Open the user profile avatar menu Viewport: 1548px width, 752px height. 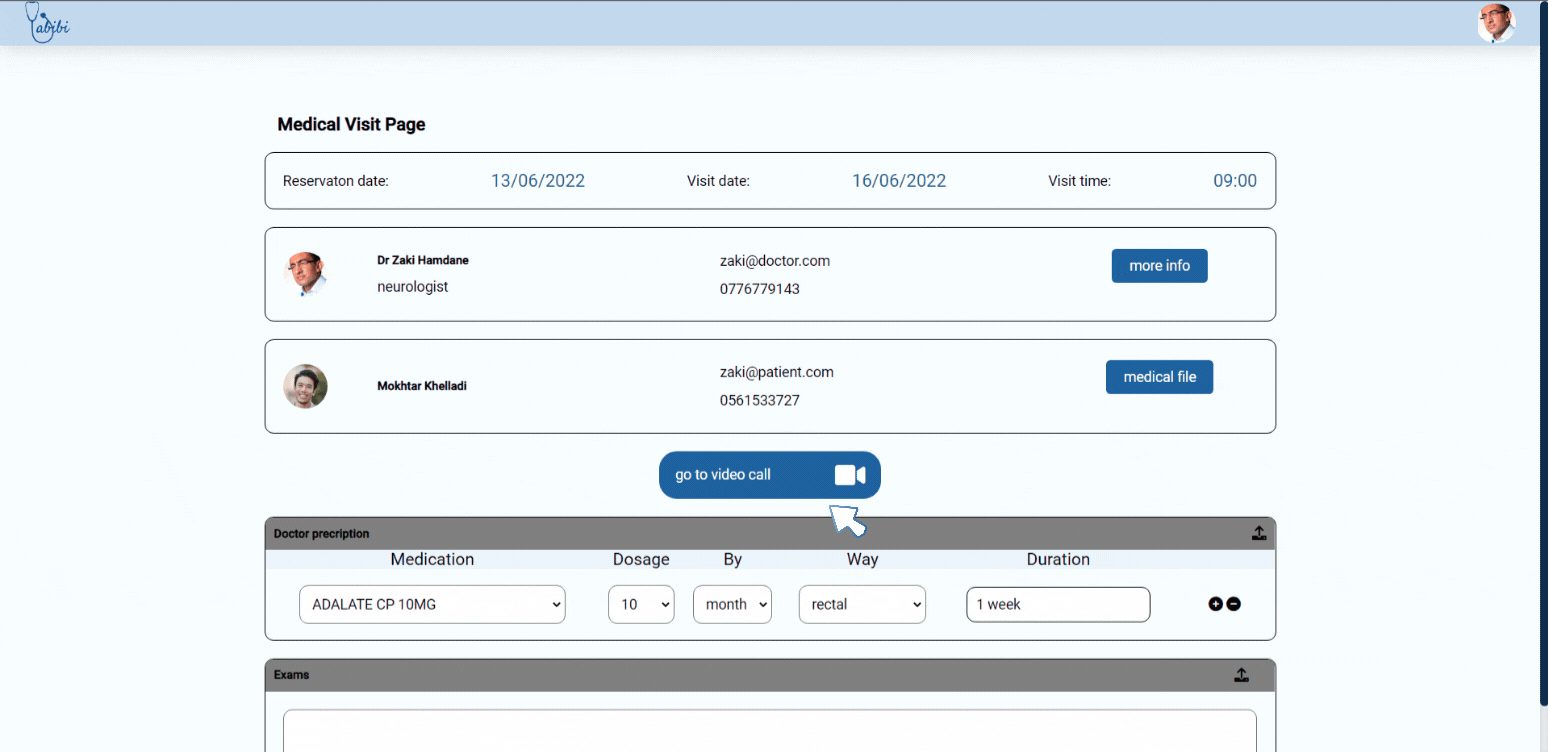(x=1495, y=23)
